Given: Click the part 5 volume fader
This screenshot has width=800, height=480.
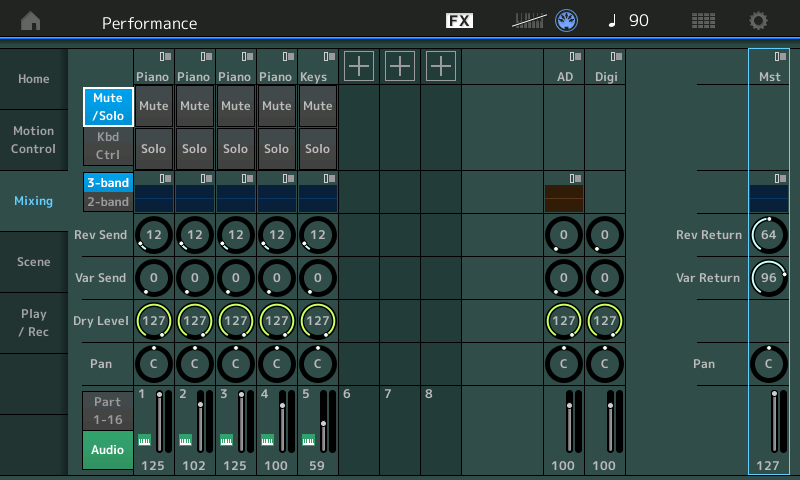Looking at the screenshot, I should tap(322, 424).
